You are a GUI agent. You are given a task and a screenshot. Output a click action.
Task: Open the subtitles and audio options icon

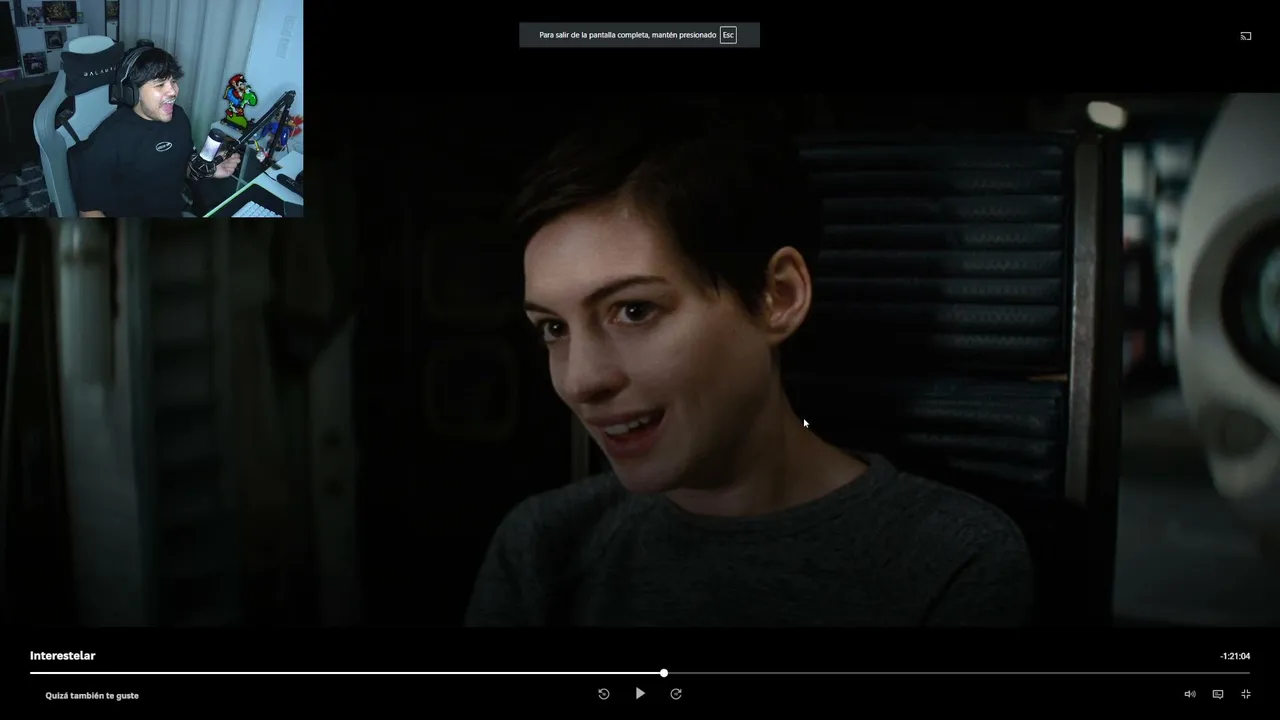[x=1218, y=694]
